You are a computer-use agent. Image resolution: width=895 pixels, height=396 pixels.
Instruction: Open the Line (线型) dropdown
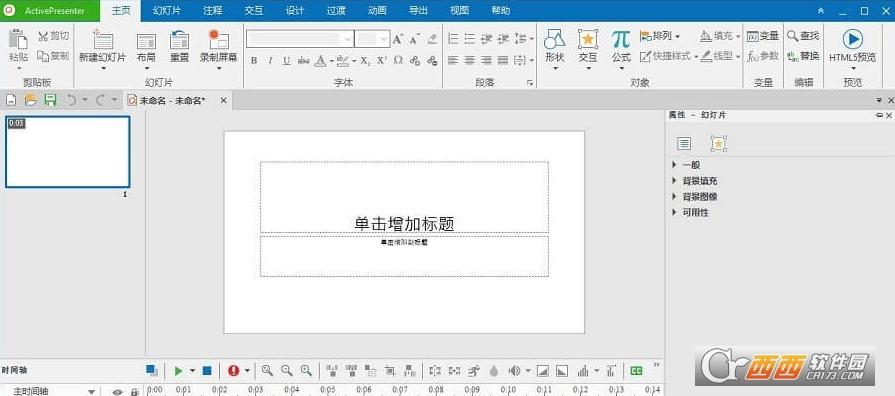(720, 56)
